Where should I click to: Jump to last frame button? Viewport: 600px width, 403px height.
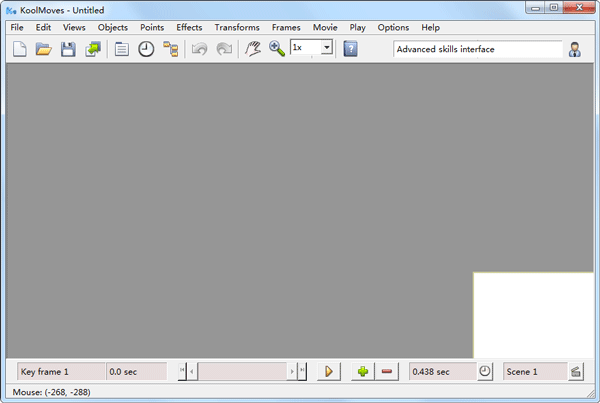pyautogui.click(x=302, y=371)
